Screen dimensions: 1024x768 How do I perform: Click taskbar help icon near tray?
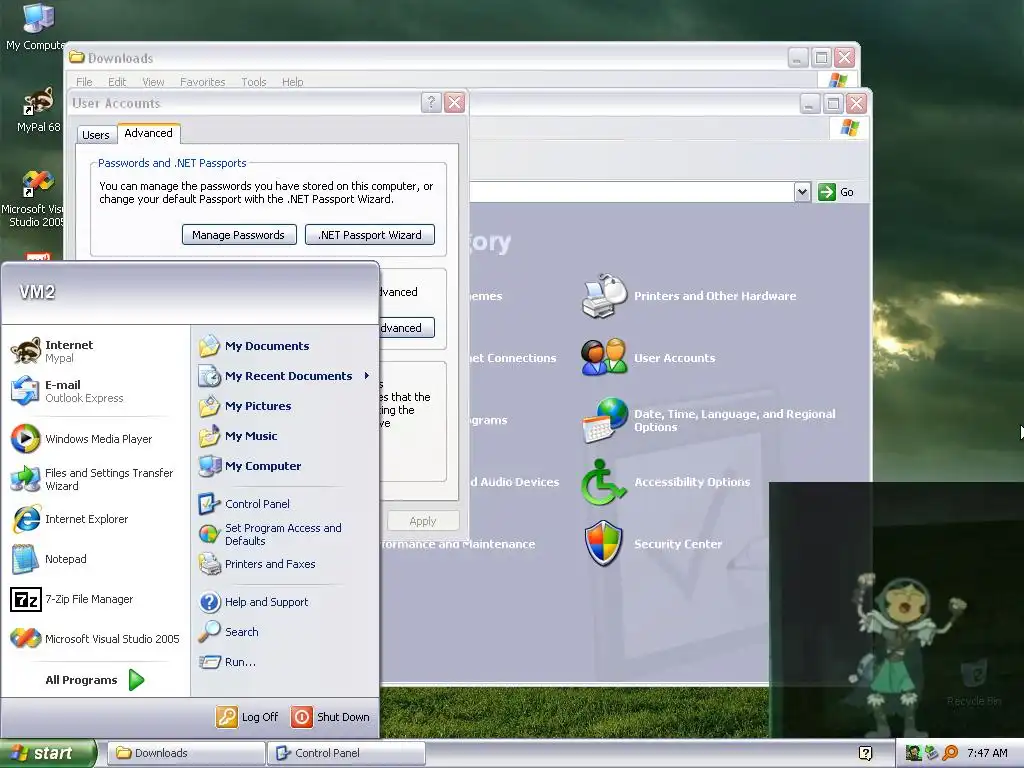[x=865, y=753]
